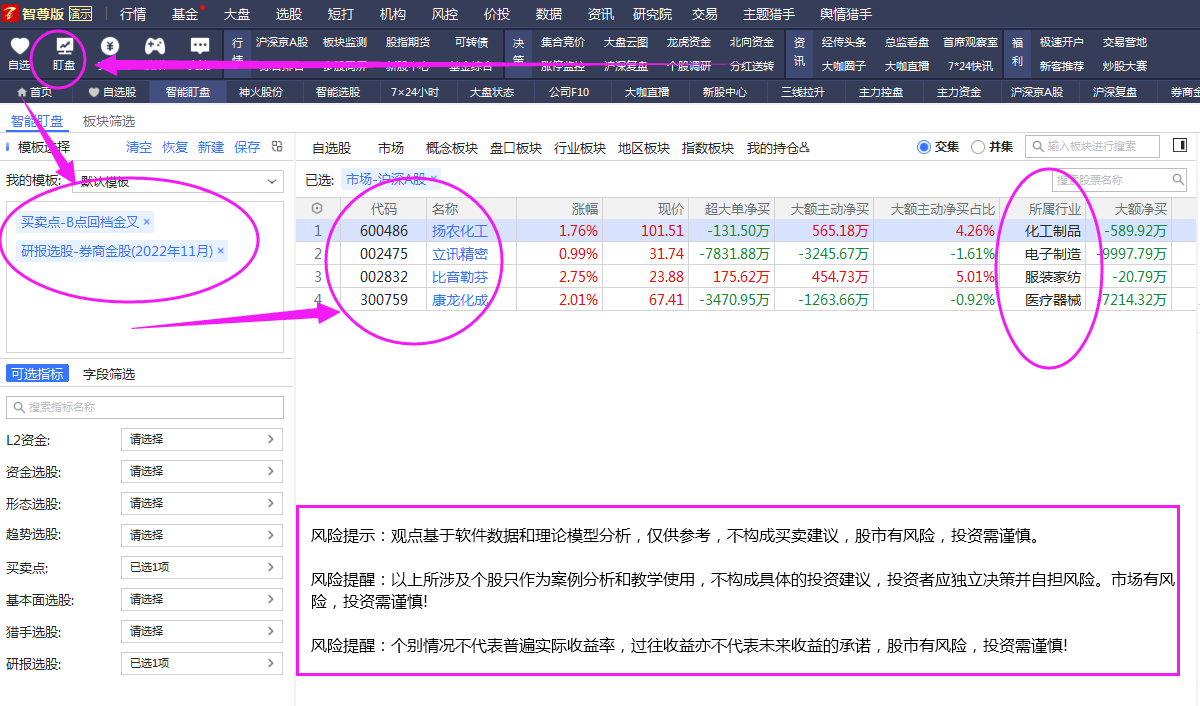The width and height of the screenshot is (1200, 706).
Task: Select the 概念板块 category filter
Action: (x=452, y=148)
